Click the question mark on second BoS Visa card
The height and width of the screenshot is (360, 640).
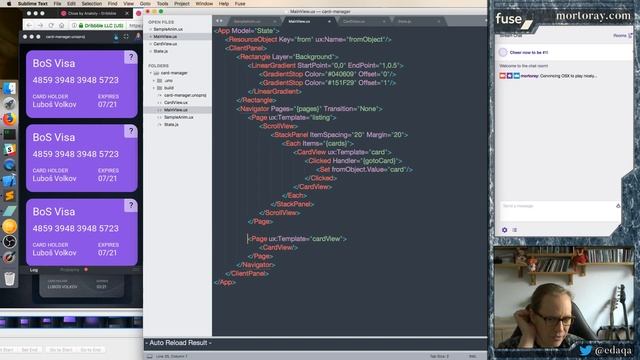[x=131, y=131]
